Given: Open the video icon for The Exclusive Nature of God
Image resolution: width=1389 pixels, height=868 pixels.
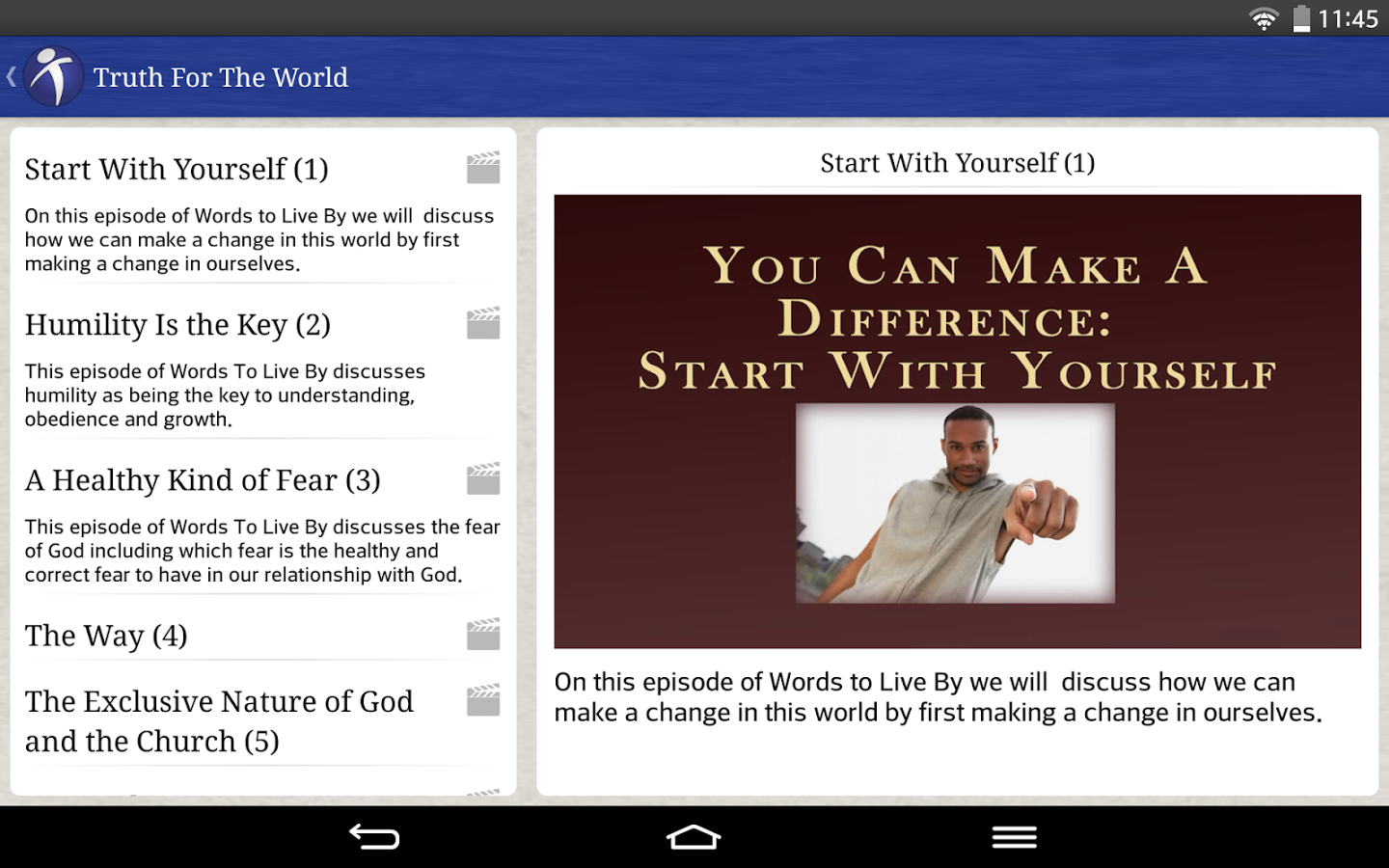Looking at the screenshot, I should coord(483,700).
